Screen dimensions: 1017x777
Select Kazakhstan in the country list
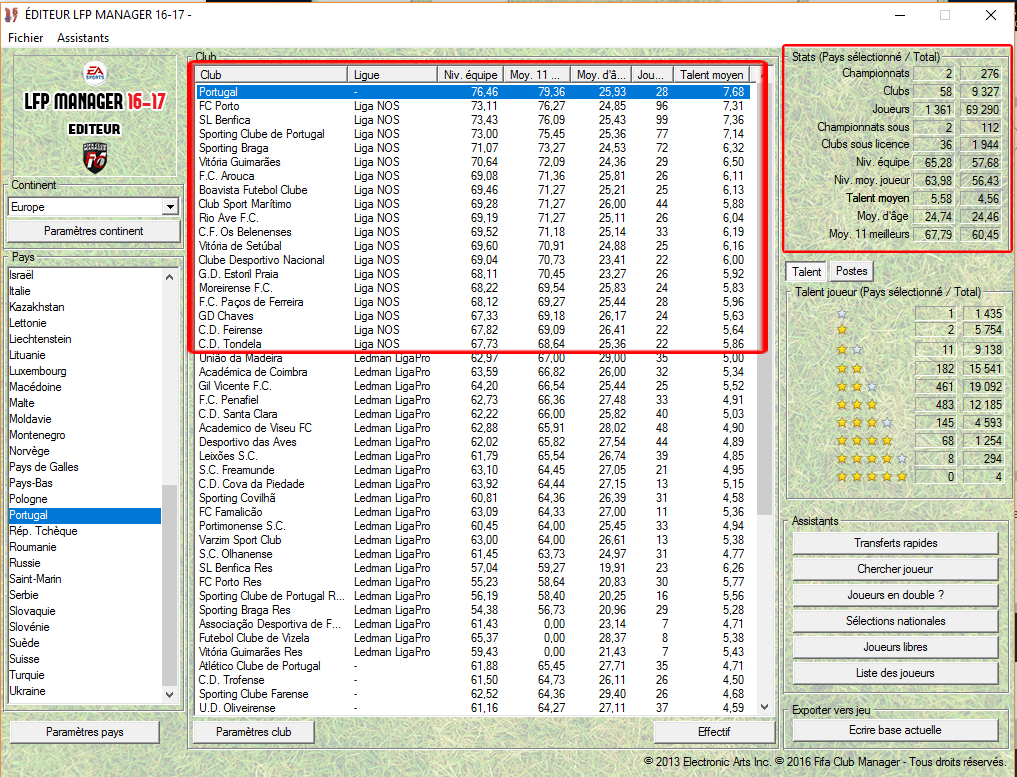85,307
